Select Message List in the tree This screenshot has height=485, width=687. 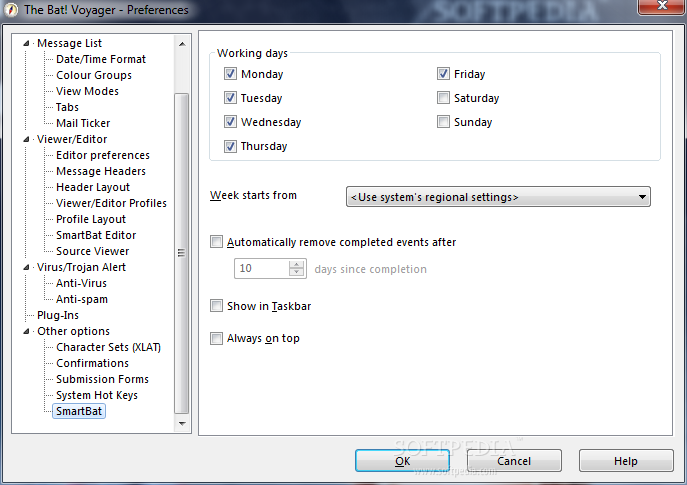[x=69, y=43]
